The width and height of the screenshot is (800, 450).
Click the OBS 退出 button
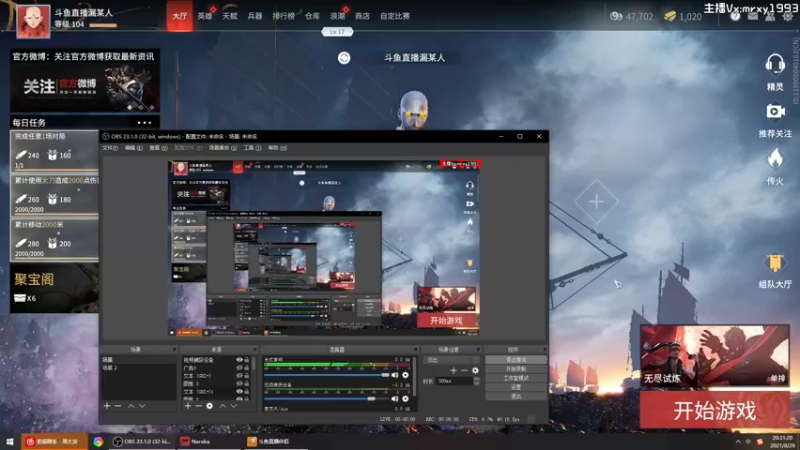point(515,396)
